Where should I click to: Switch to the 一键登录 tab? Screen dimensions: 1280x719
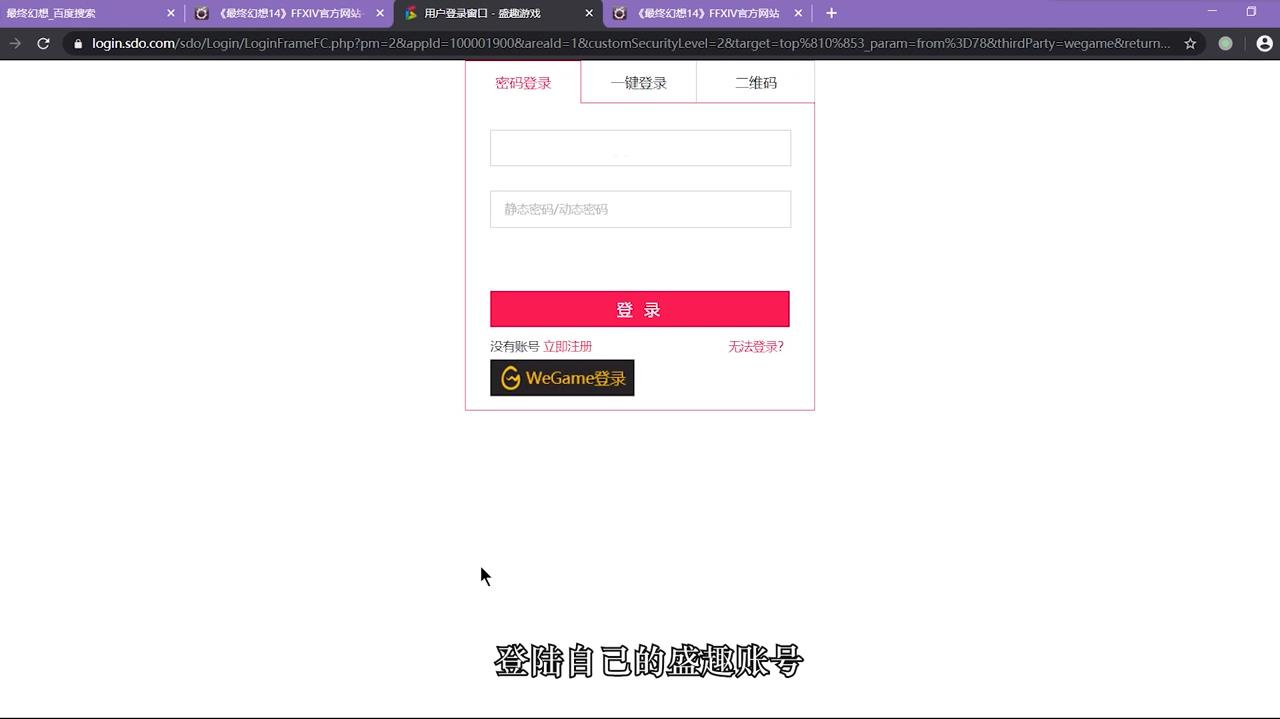coord(638,83)
